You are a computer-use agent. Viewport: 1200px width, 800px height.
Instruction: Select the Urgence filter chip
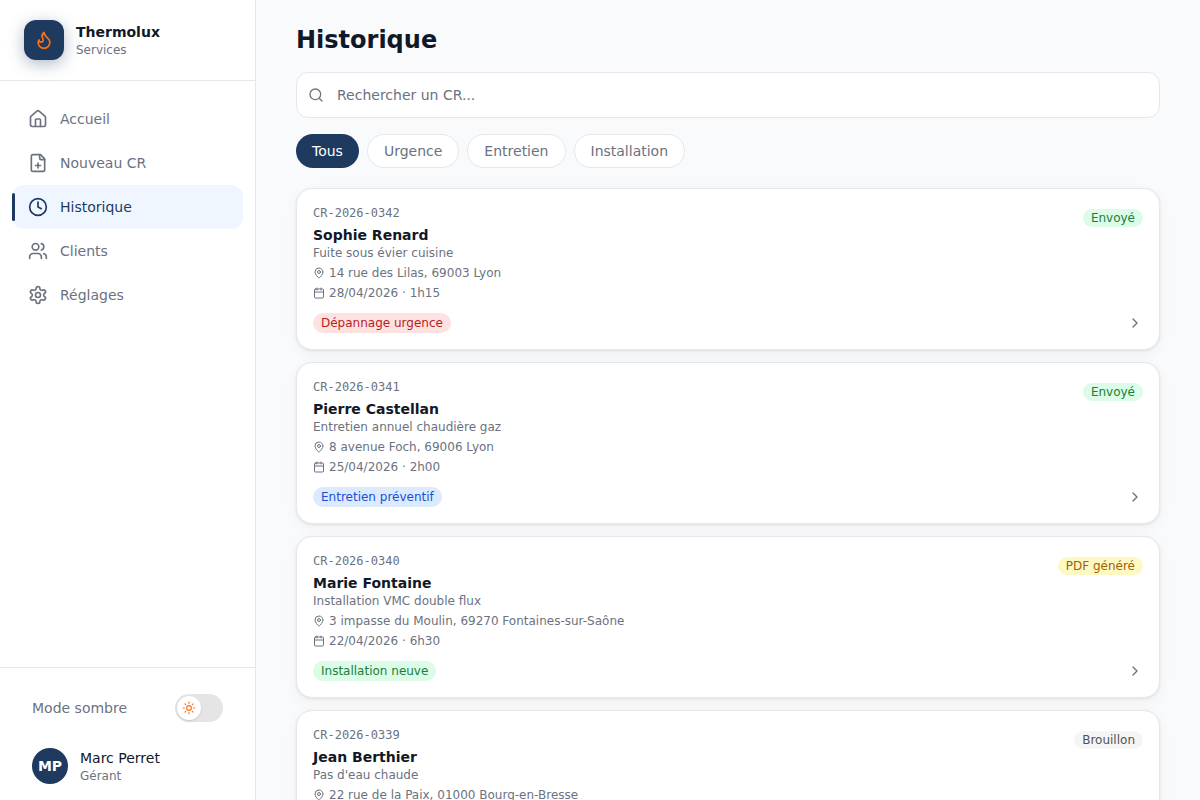click(x=413, y=151)
